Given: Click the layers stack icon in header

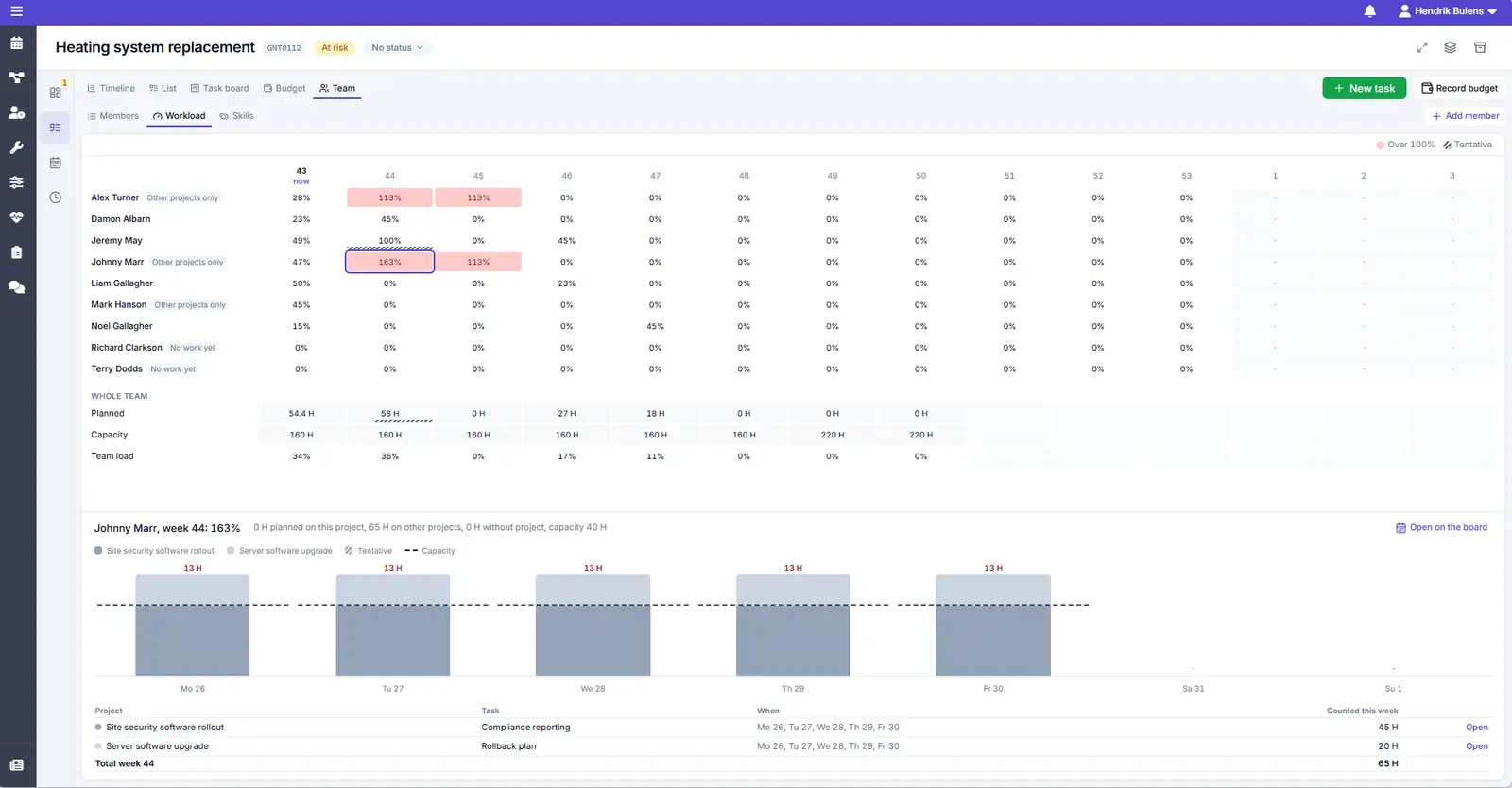Looking at the screenshot, I should [x=1451, y=47].
